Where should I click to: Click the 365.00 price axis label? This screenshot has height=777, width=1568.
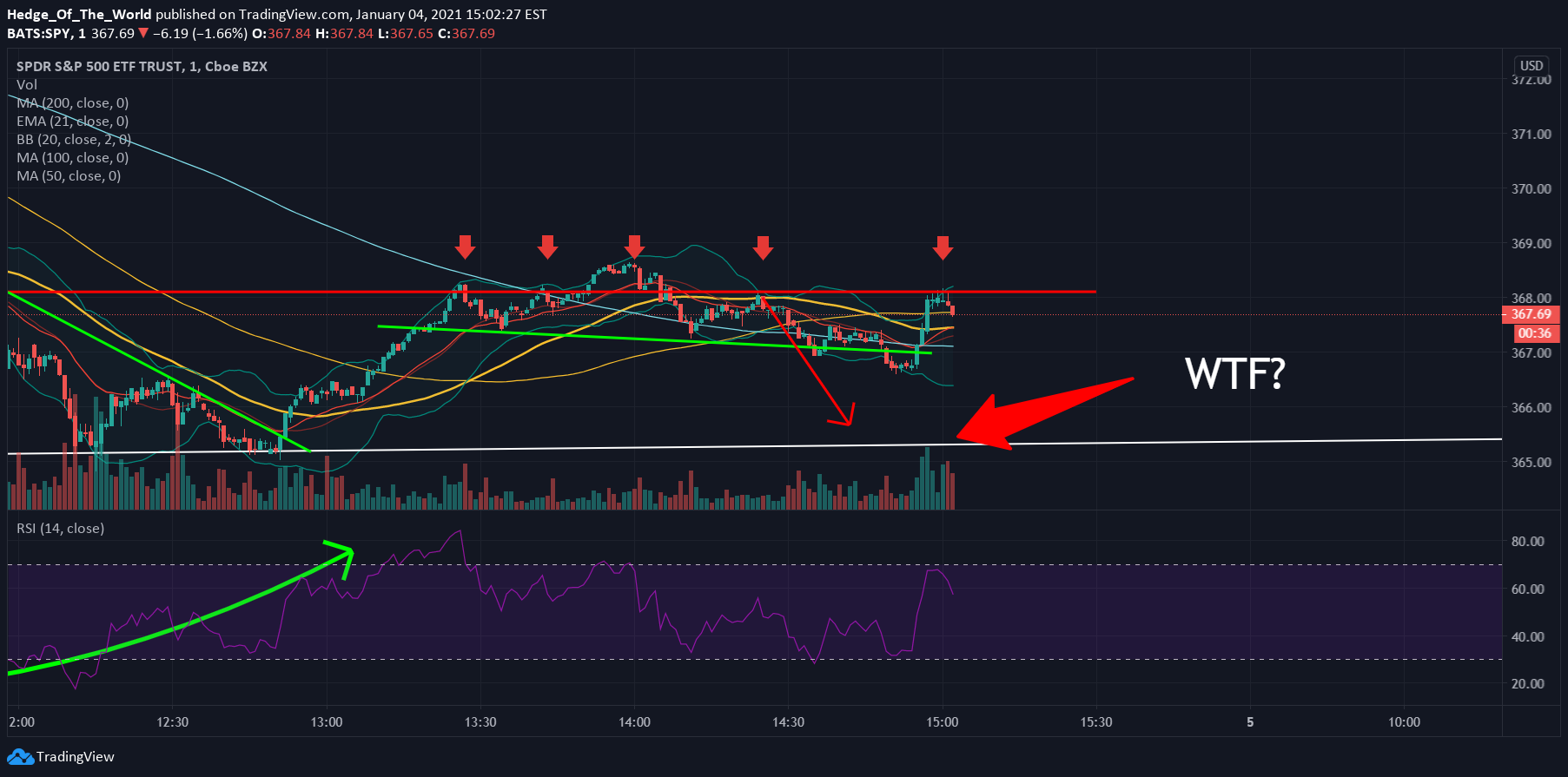point(1532,462)
